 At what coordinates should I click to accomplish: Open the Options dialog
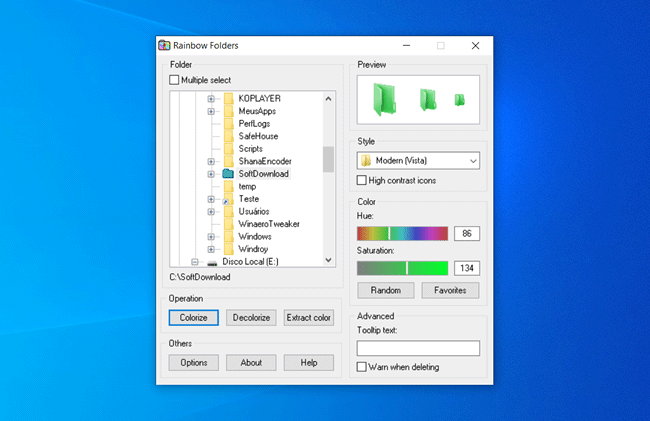[x=194, y=363]
